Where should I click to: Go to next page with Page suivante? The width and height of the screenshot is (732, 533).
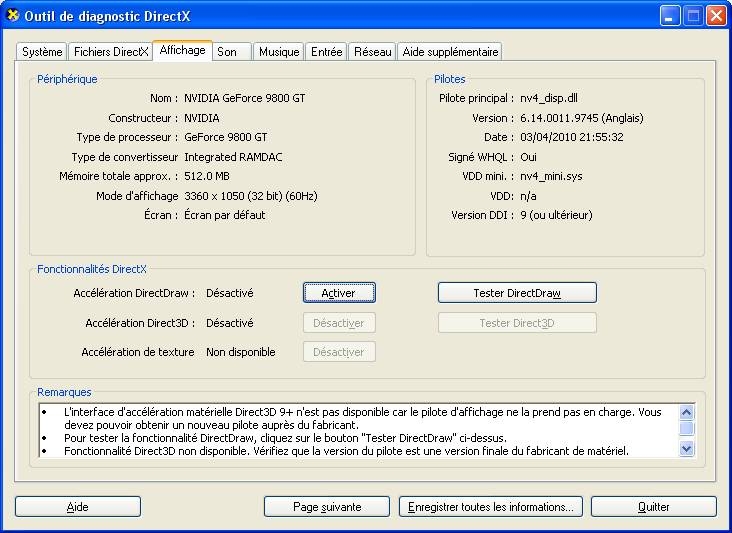point(327,507)
